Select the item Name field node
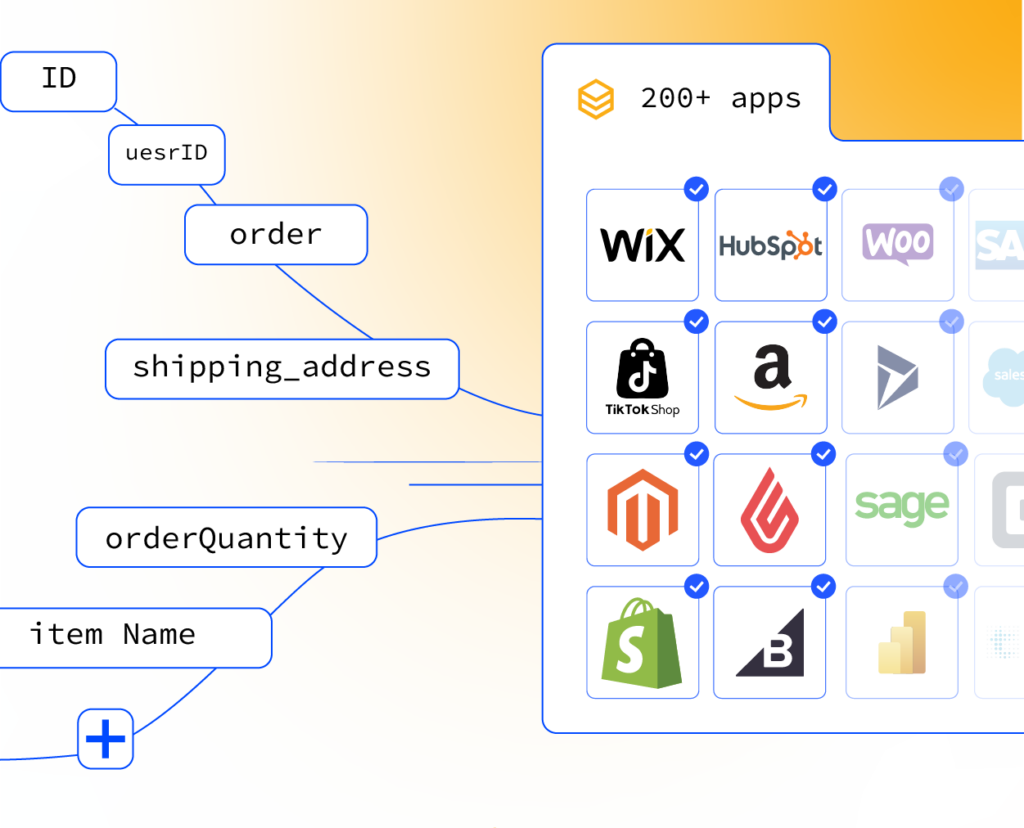Image resolution: width=1024 pixels, height=828 pixels. pos(136,638)
